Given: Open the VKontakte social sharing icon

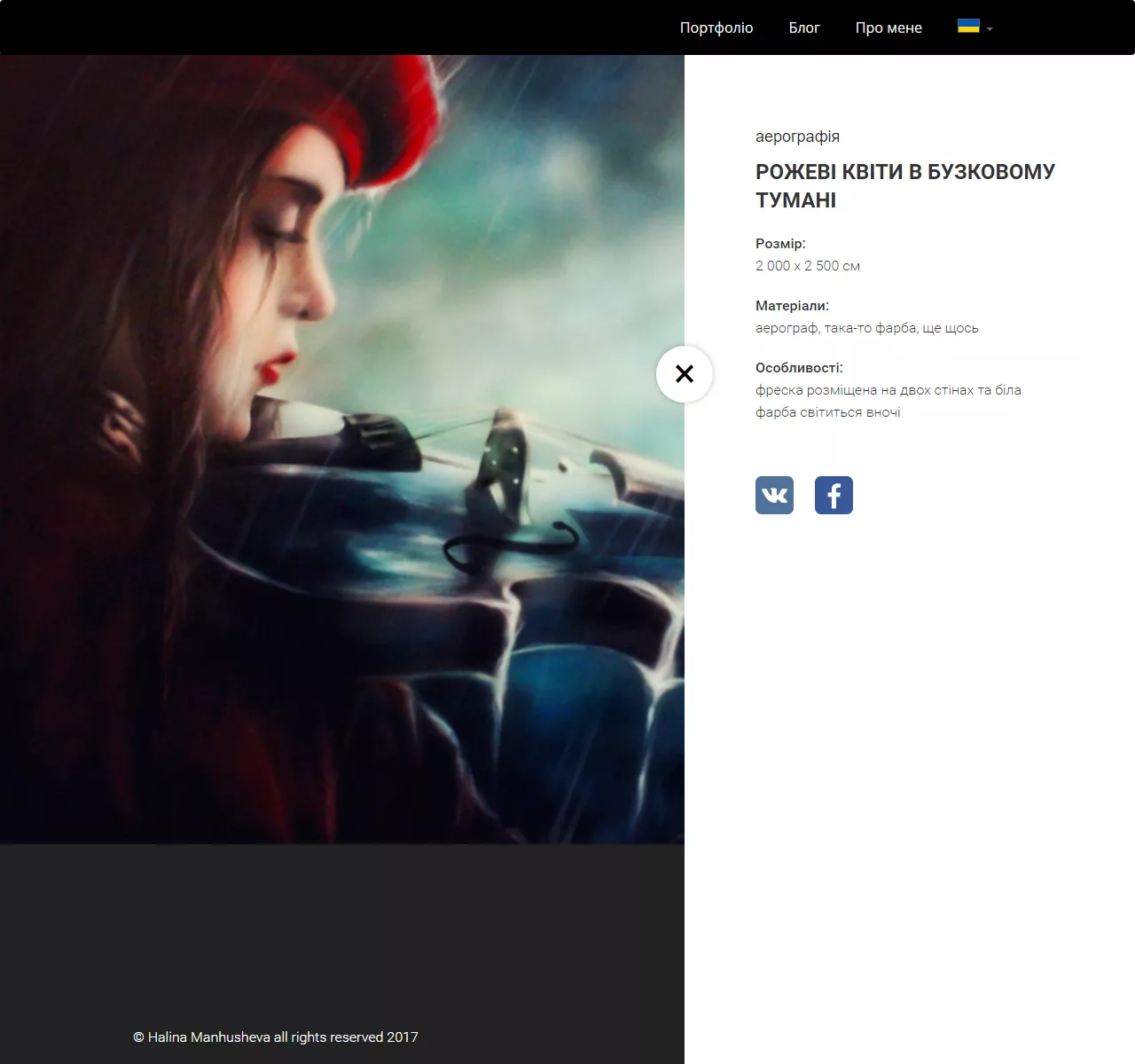Looking at the screenshot, I should (774, 495).
